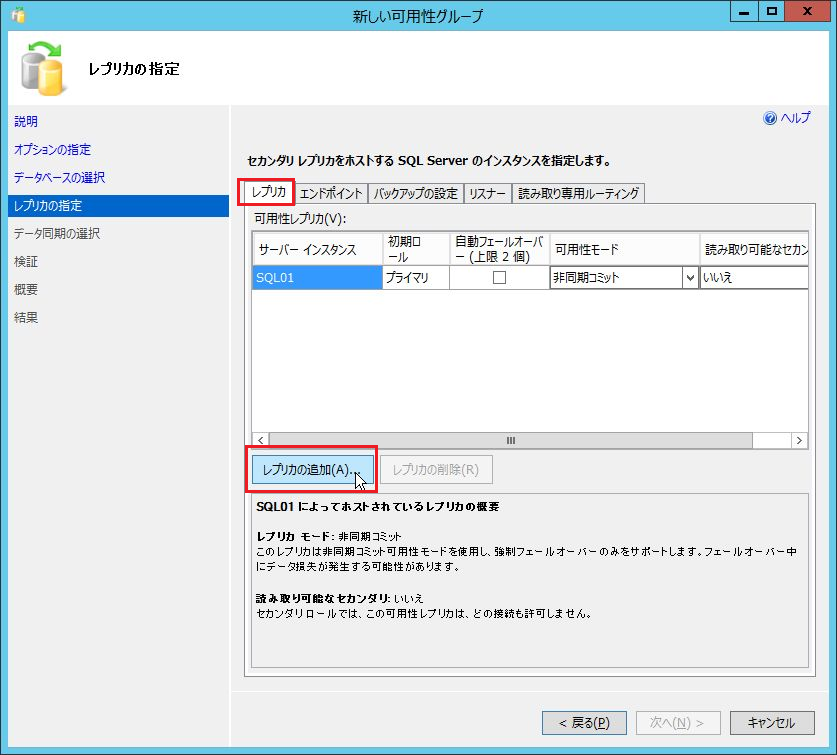Switch to the エンドポイント tab
837x755 pixels.
pyautogui.click(x=332, y=194)
